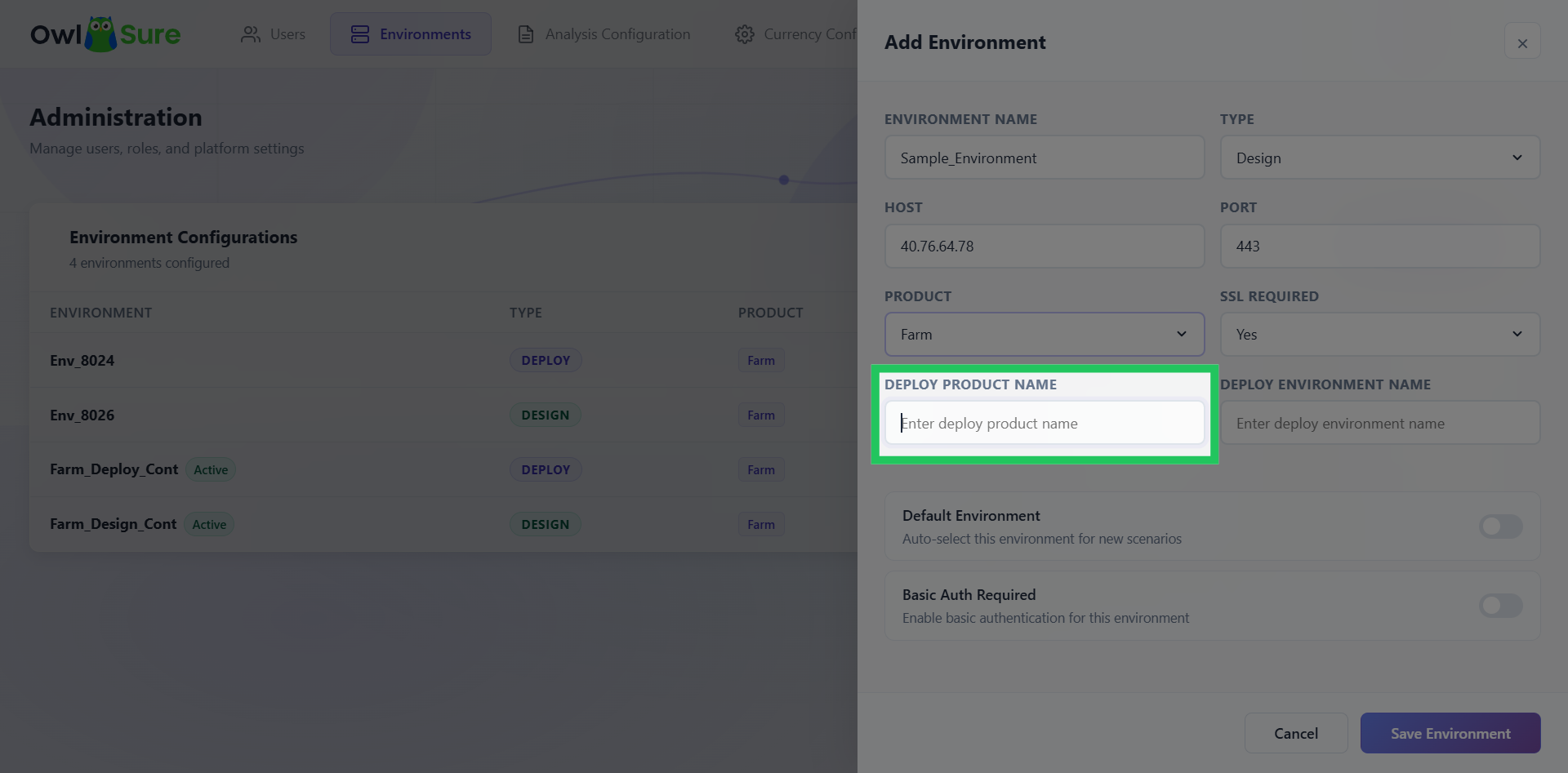Click the ENVIRONMENT column header
The height and width of the screenshot is (773, 1568).
point(100,313)
